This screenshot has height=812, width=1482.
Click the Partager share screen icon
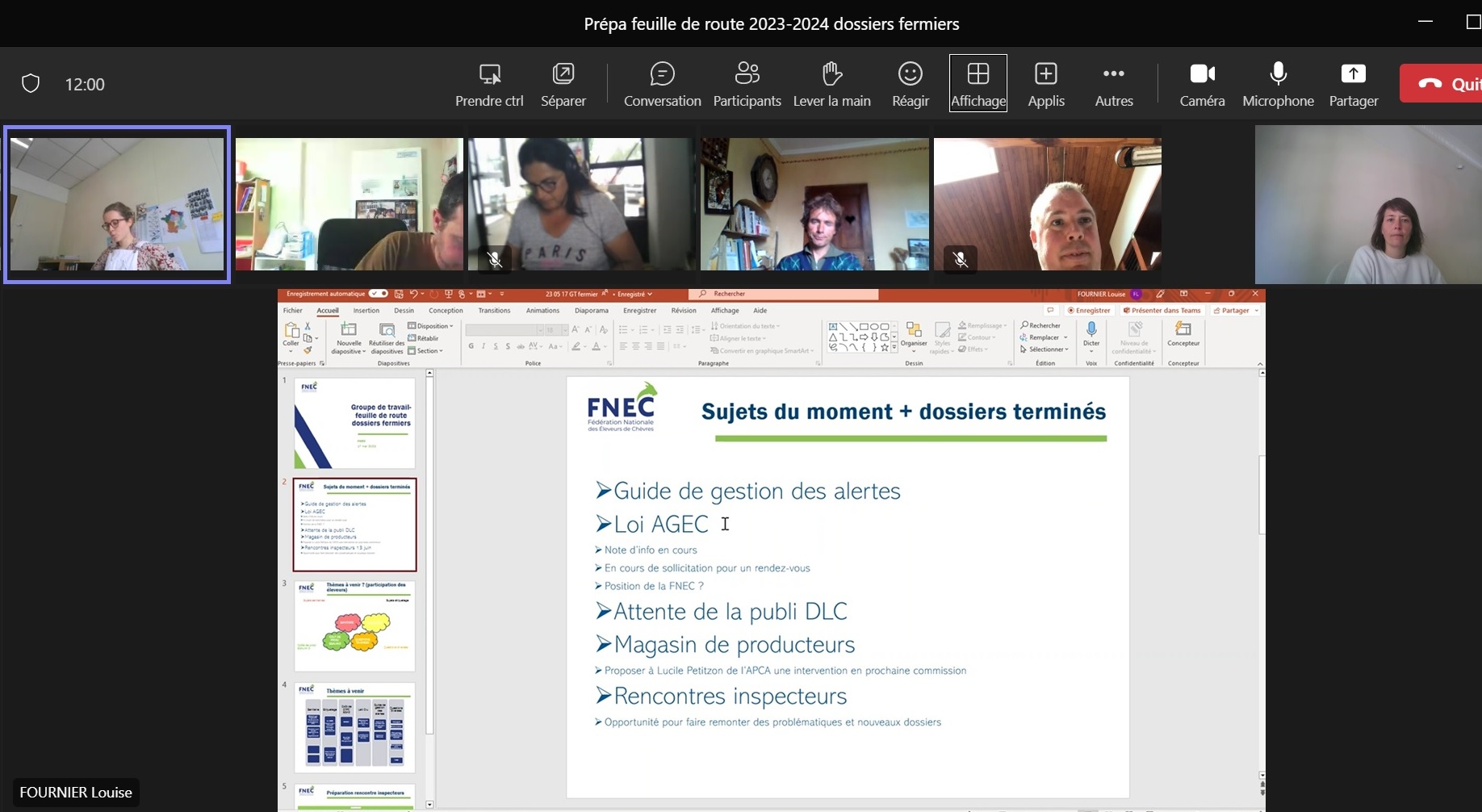pyautogui.click(x=1353, y=74)
